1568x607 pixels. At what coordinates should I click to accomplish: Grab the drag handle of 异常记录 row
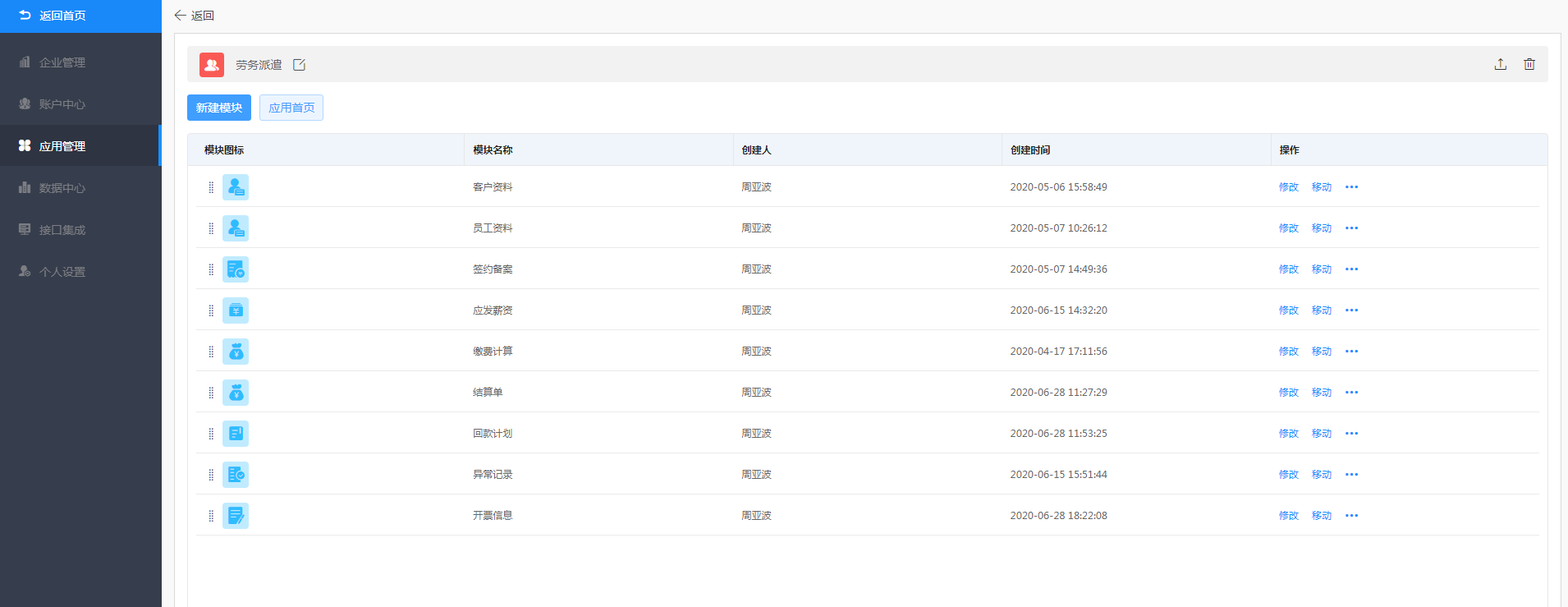point(211,475)
